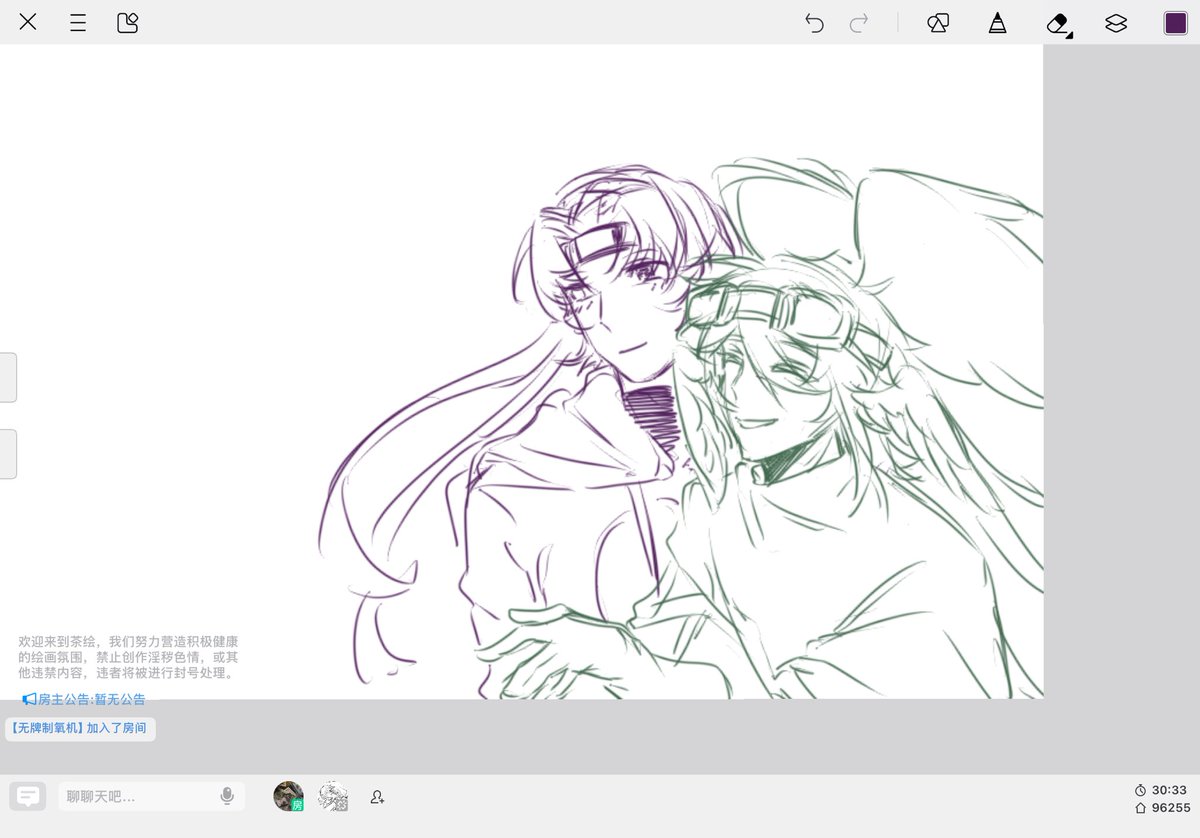Toggle the chat bubble panel
The image size is (1200, 838).
[x=28, y=796]
